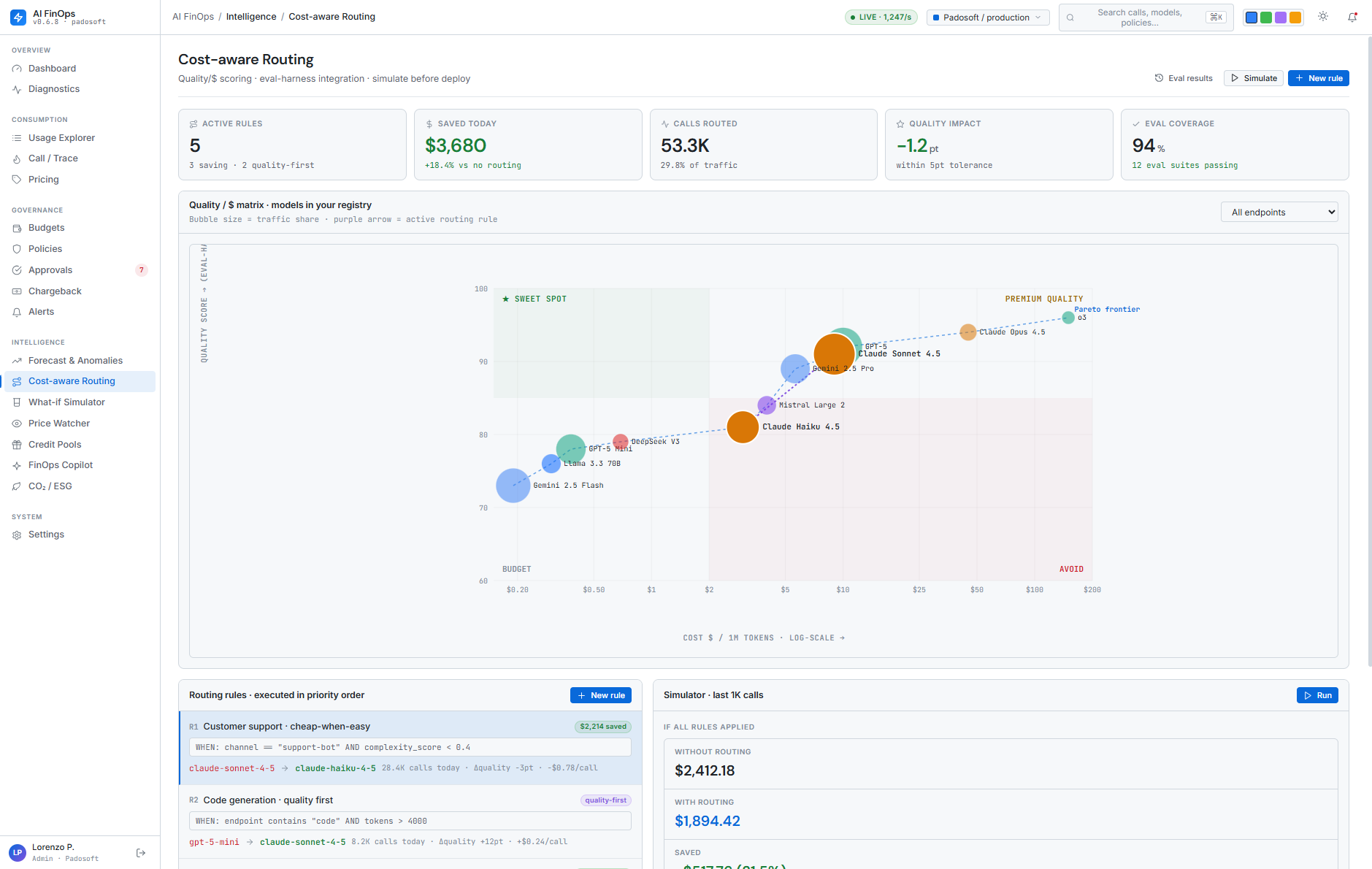Open Budgets via its wallet icon
Viewport: 1372px width, 869px height.
click(x=17, y=228)
